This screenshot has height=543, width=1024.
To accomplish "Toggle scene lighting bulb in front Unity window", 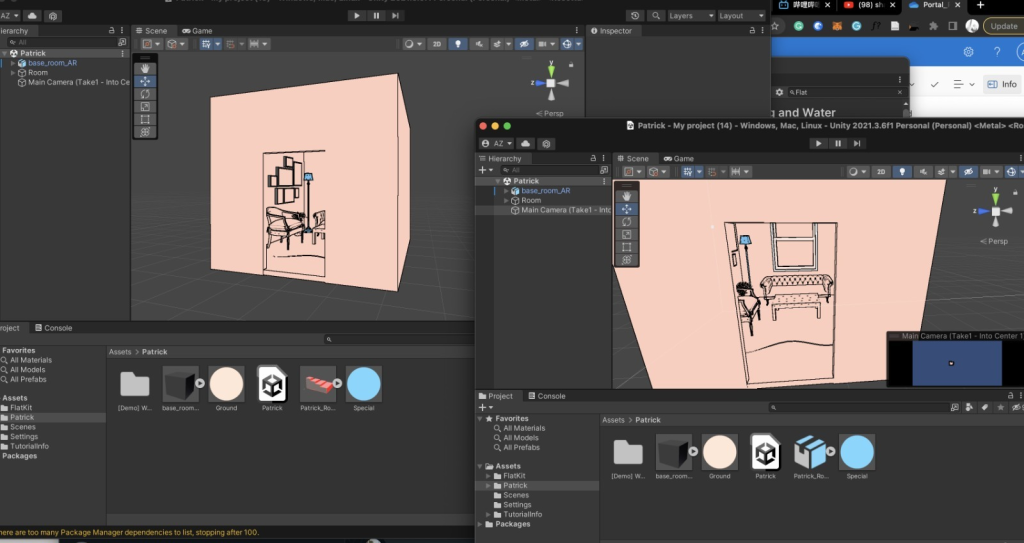I will pos(903,172).
